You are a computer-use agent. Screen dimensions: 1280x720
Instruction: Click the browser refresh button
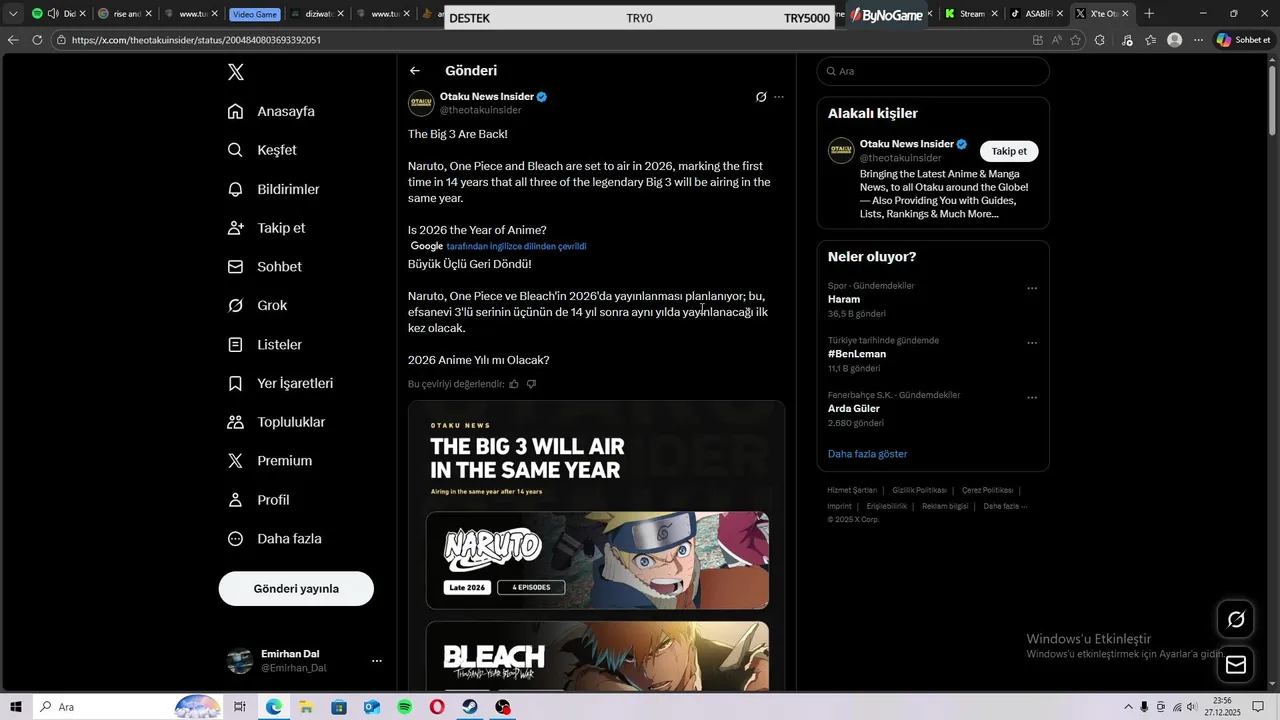coord(37,40)
